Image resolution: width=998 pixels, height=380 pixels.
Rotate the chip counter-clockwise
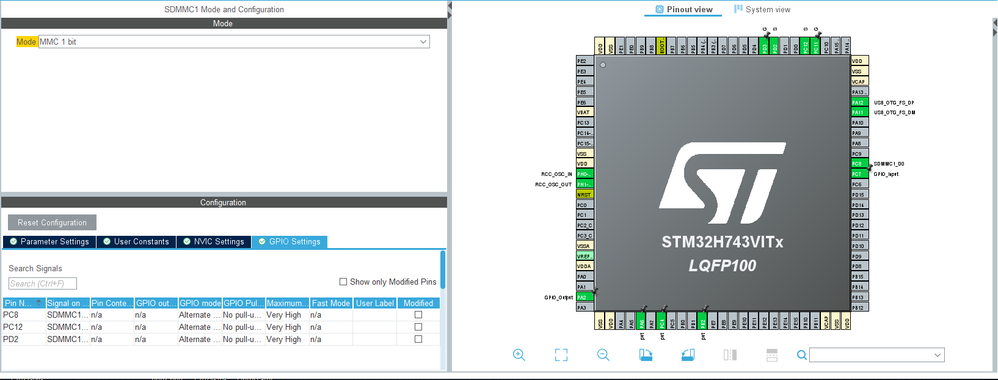[x=688, y=355]
